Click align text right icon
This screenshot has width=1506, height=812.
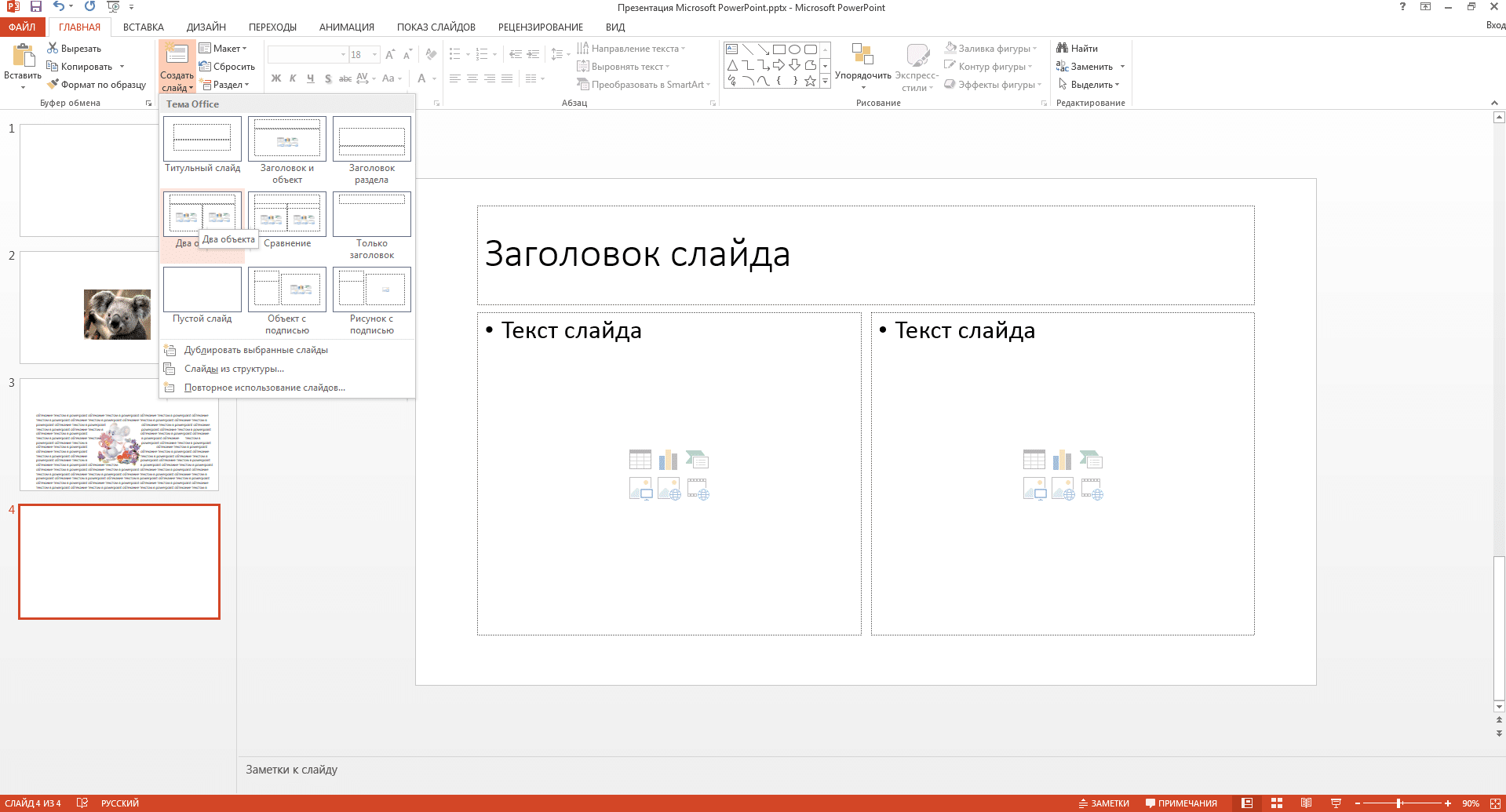489,78
